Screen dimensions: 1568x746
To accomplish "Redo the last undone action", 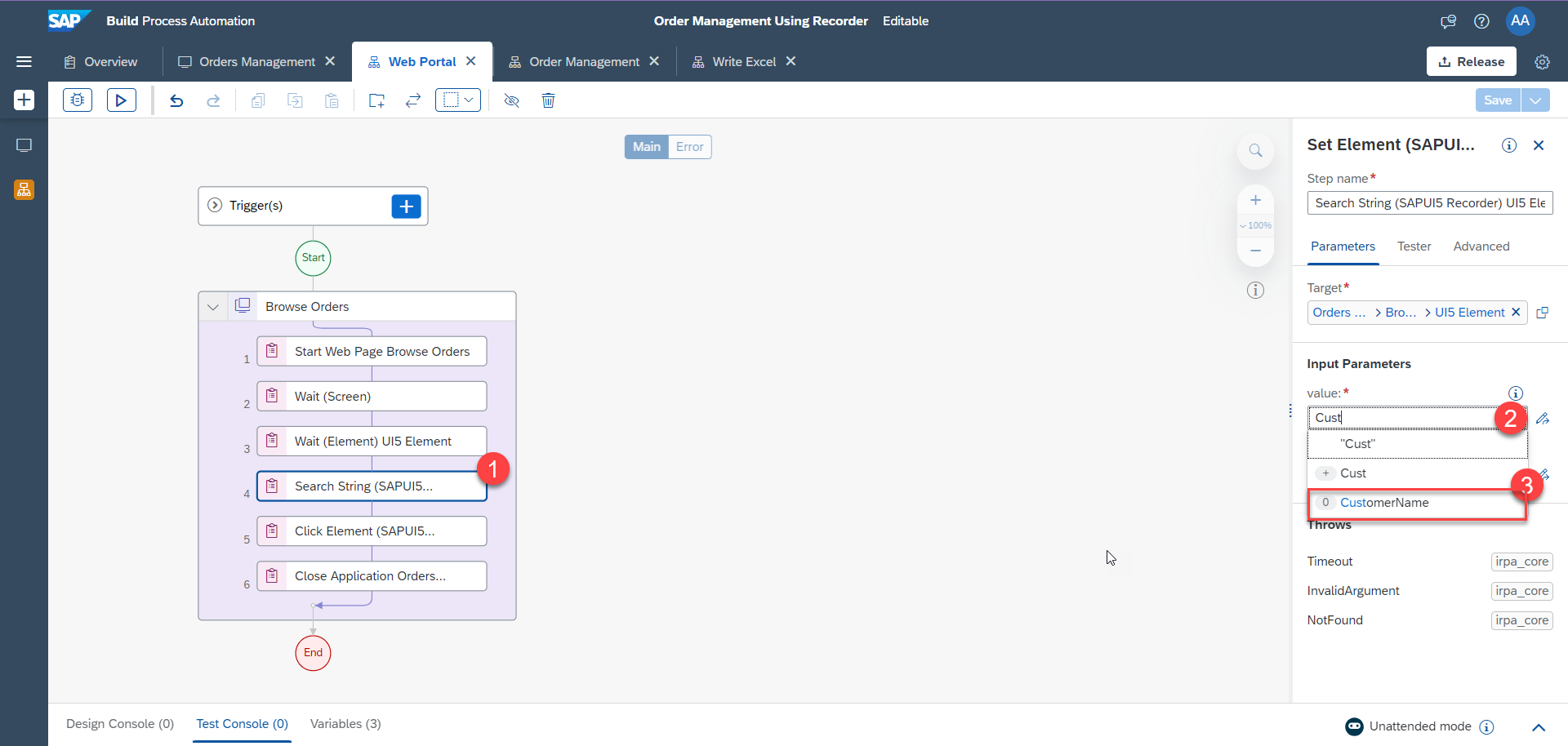I will [x=213, y=100].
